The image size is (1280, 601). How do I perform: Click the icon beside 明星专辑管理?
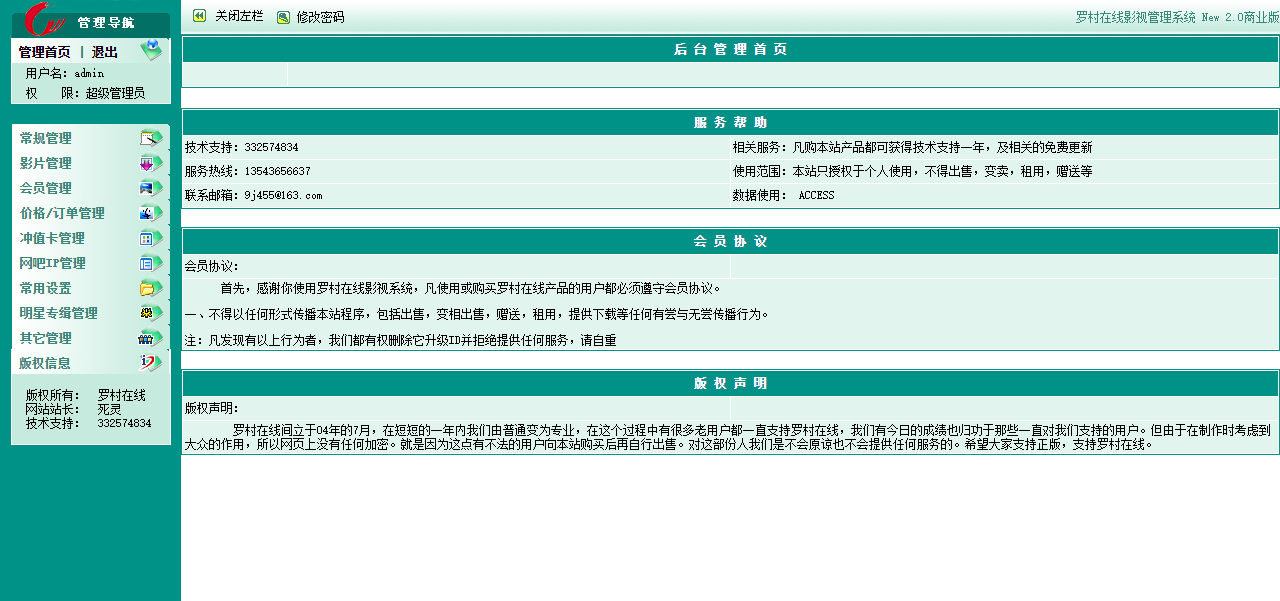click(151, 313)
